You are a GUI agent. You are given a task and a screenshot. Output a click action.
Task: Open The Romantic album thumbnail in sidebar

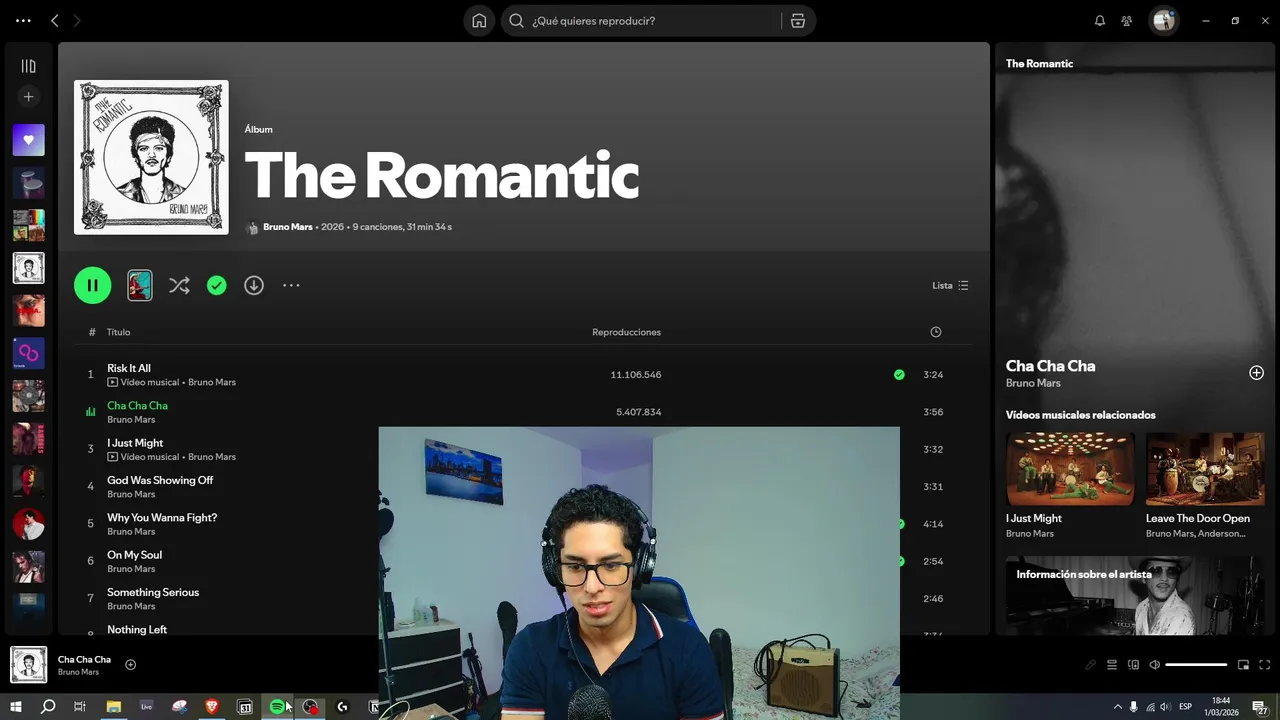point(28,268)
